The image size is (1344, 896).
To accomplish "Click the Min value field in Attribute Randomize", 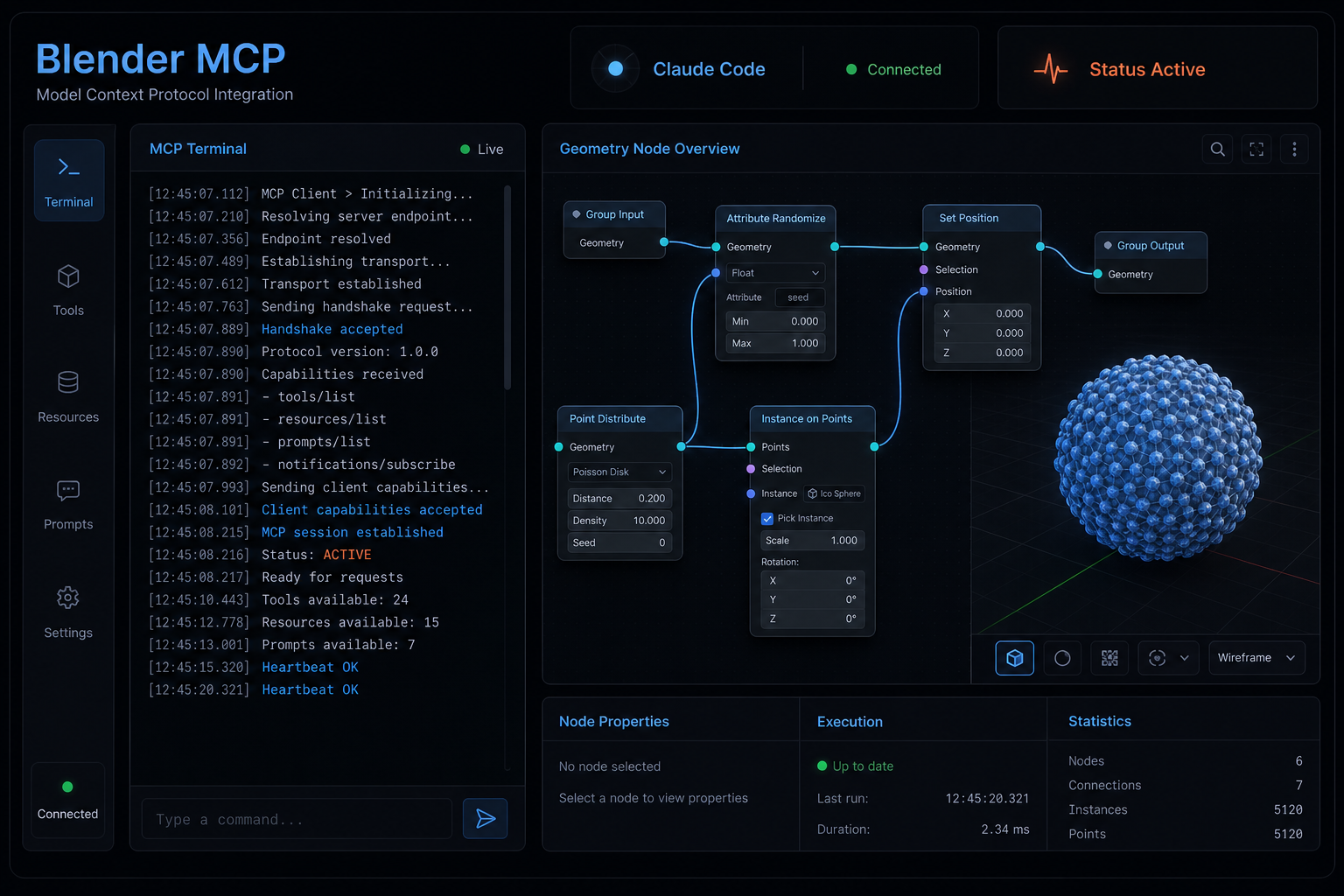I will 775,321.
